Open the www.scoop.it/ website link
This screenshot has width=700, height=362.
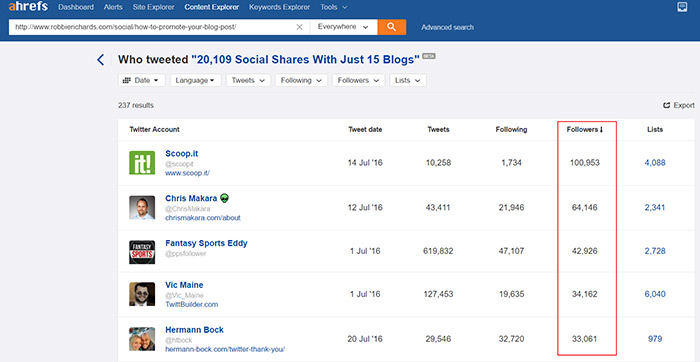click(x=188, y=173)
